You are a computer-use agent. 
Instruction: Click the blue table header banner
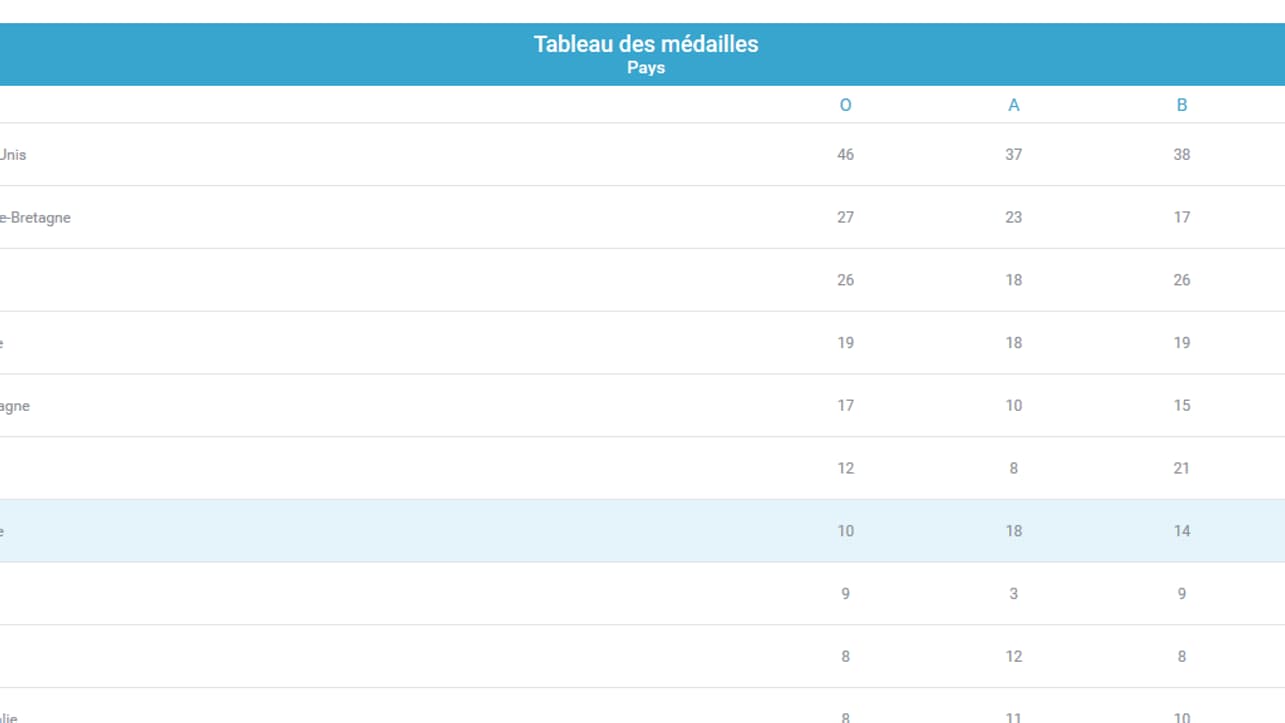(642, 54)
